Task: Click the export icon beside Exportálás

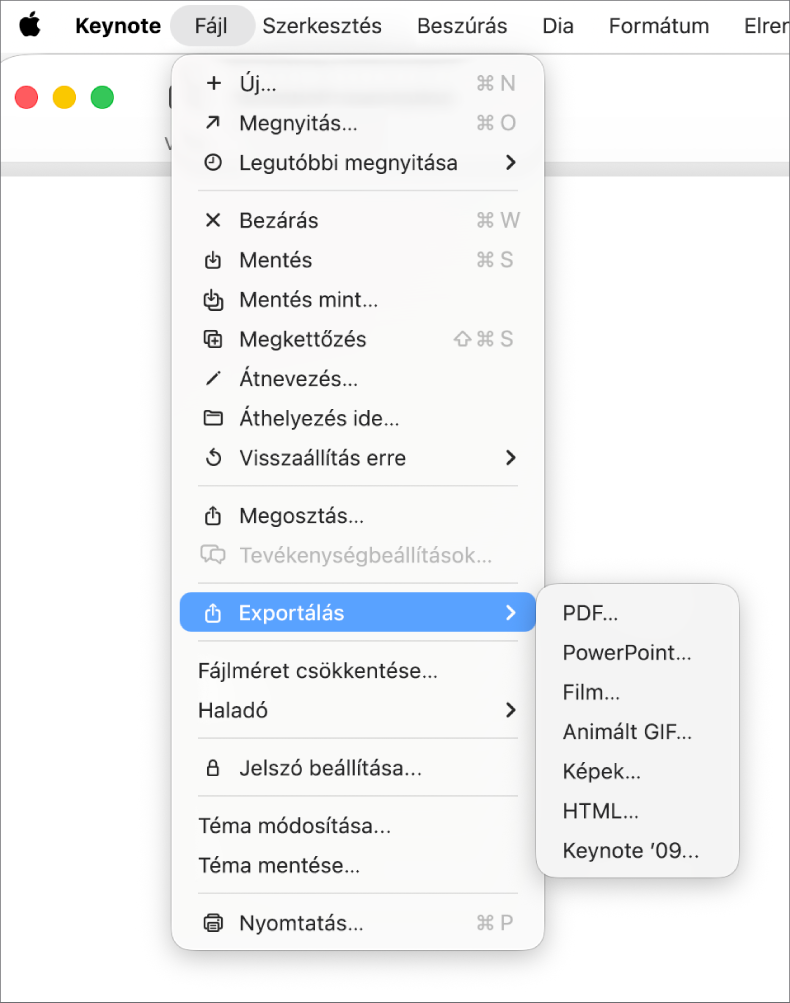Action: (x=213, y=613)
